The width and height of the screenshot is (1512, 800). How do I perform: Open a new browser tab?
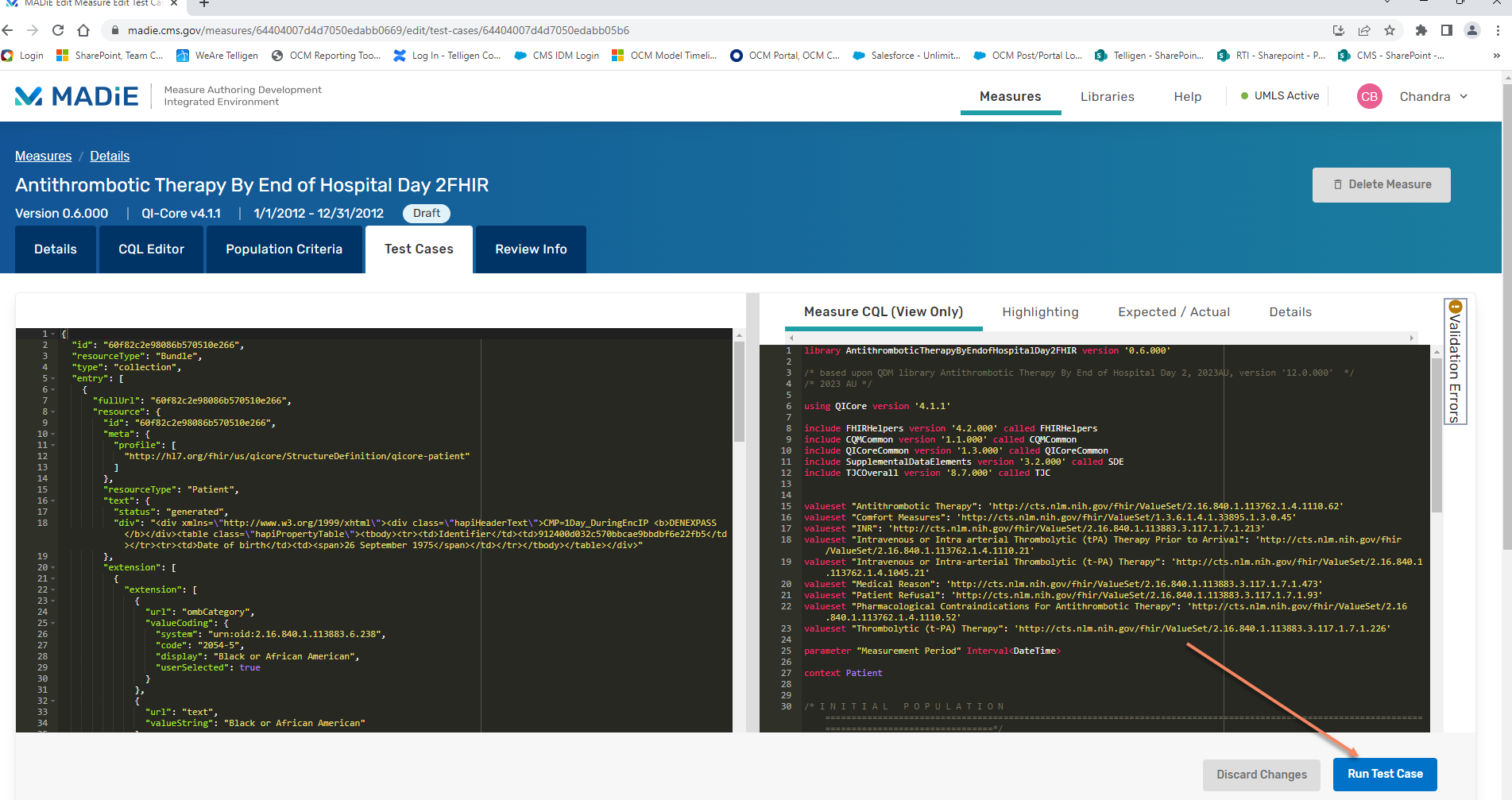204,4
